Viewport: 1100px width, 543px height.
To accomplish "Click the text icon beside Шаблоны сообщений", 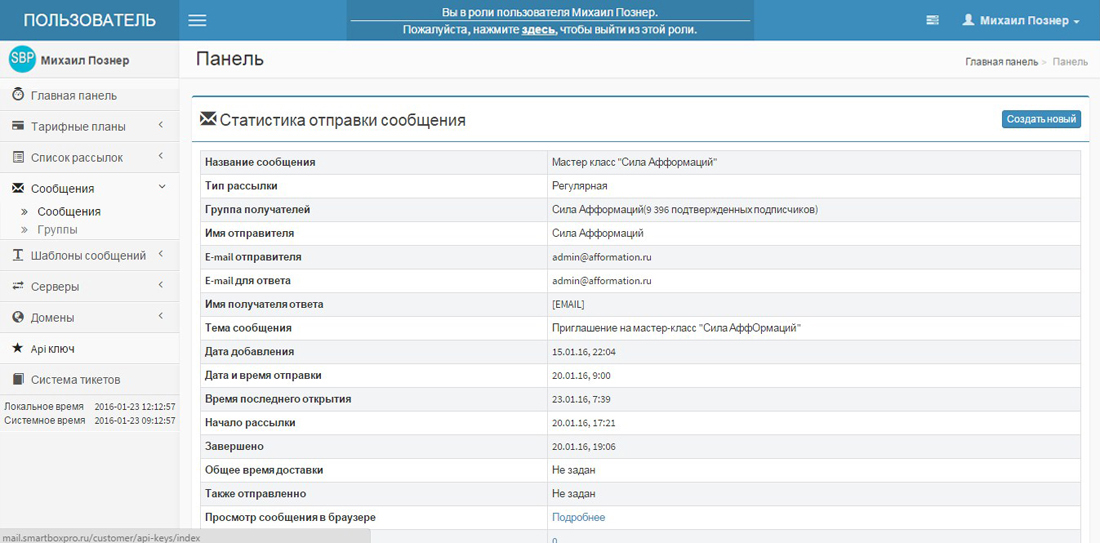I will 18,255.
